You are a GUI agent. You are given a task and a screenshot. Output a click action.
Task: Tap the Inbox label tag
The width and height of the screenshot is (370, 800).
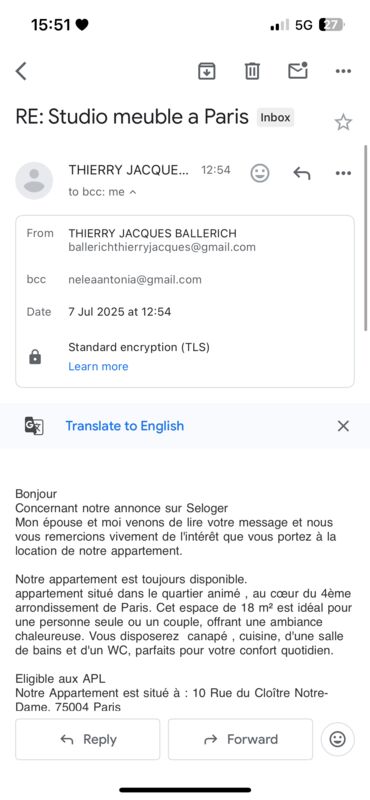(276, 117)
